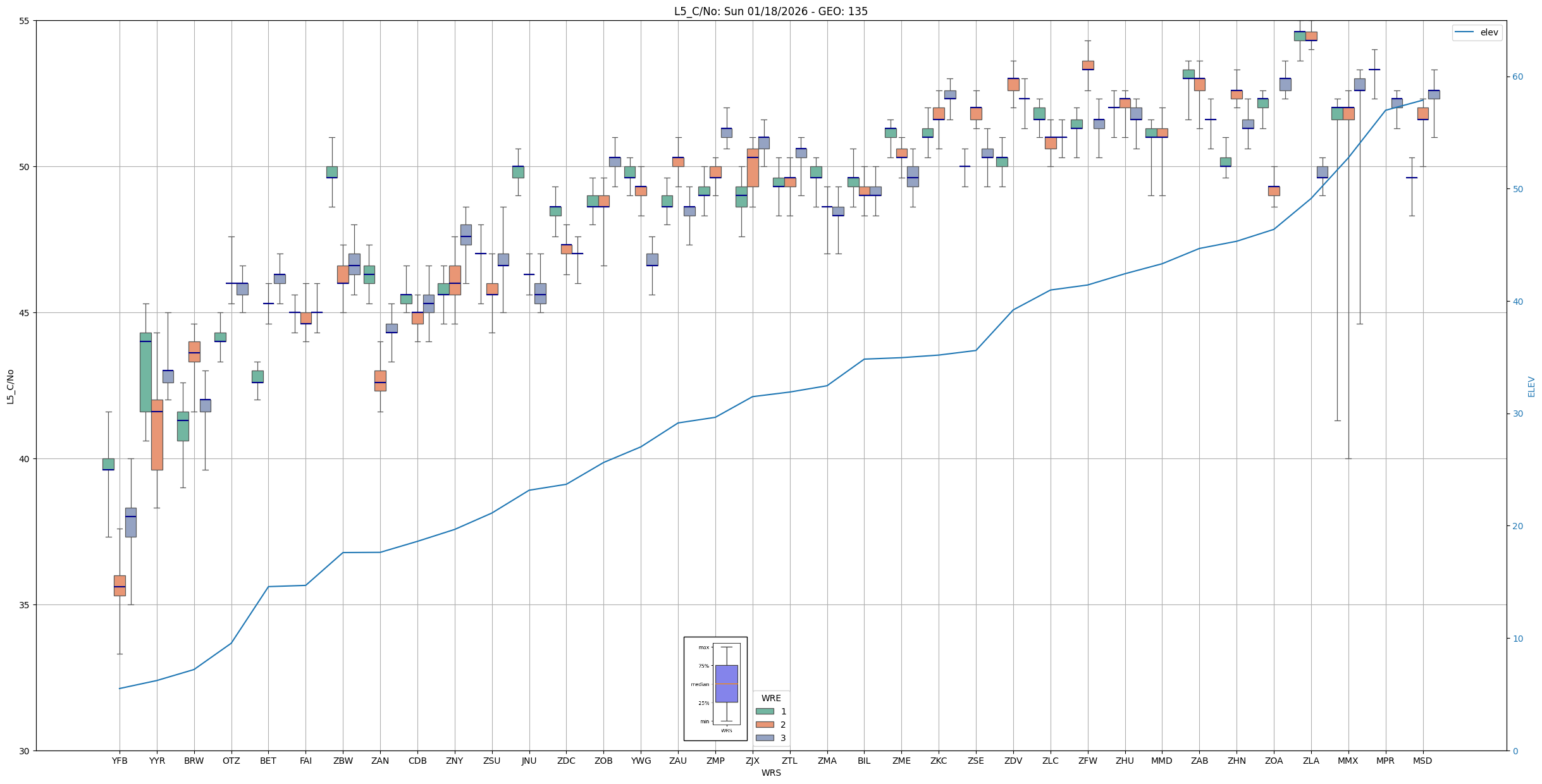The width and height of the screenshot is (1542, 784).
Task: Click the WRS x-axis title
Action: coord(771,773)
